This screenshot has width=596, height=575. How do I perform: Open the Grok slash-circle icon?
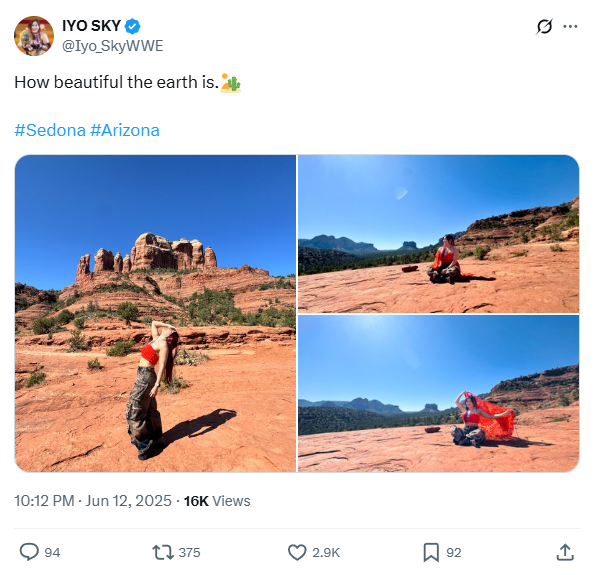click(544, 27)
